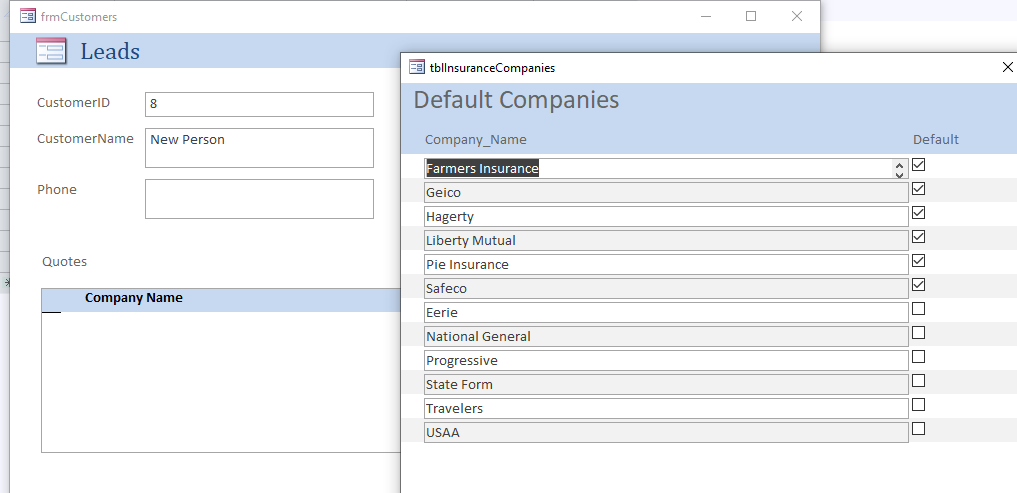Viewport: 1017px width, 493px height.
Task: Click the Company Name column header in Quotes
Action: point(134,298)
